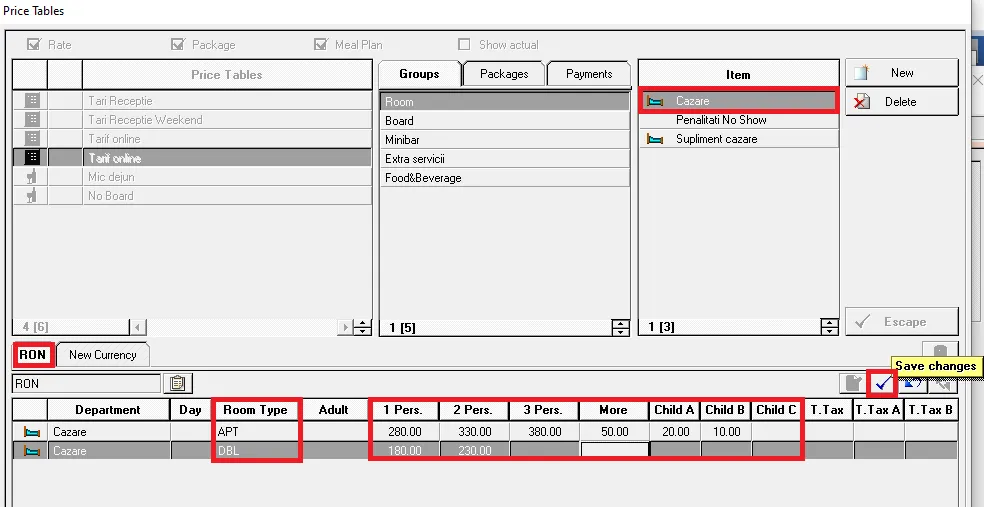The height and width of the screenshot is (507, 984).
Task: Click the 230.00 price cell
Action: pyautogui.click(x=474, y=451)
